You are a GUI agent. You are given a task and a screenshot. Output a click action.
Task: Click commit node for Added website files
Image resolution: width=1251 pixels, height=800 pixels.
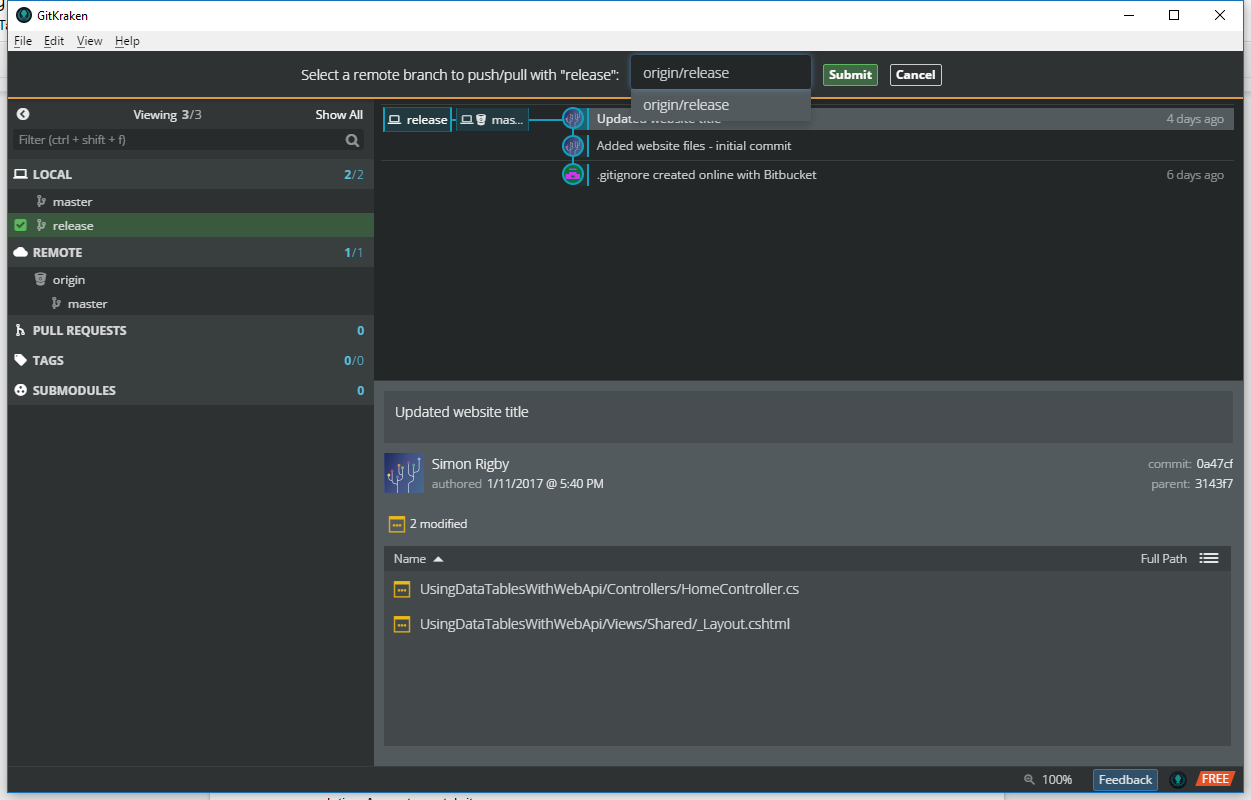(572, 146)
